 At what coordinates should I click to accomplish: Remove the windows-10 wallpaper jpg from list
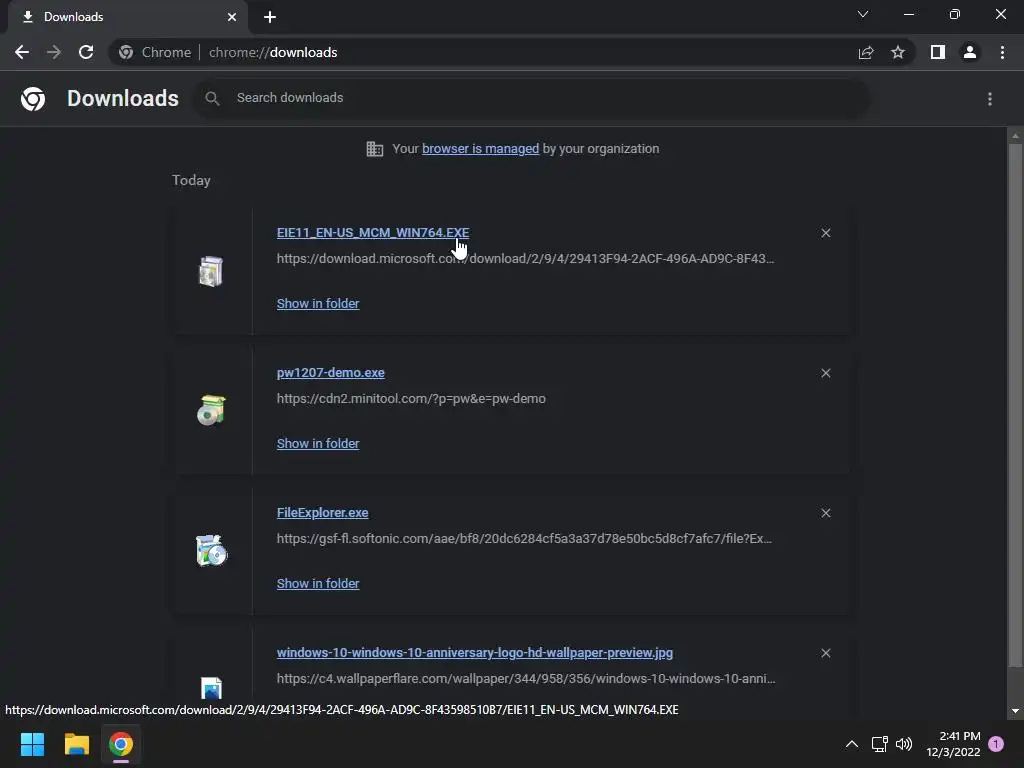click(x=825, y=653)
